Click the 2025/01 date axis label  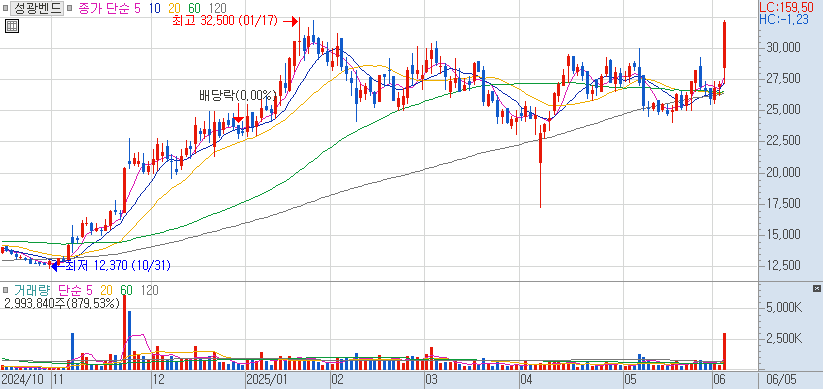267,380
